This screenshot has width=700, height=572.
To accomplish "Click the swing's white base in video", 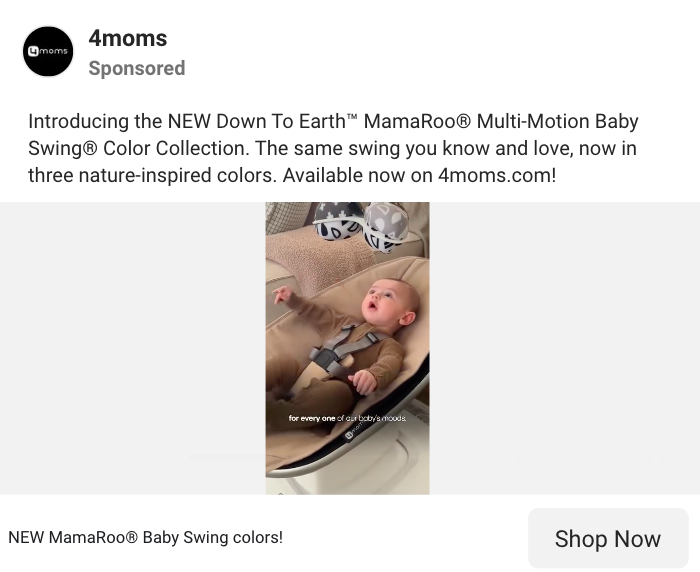I will point(384,464).
